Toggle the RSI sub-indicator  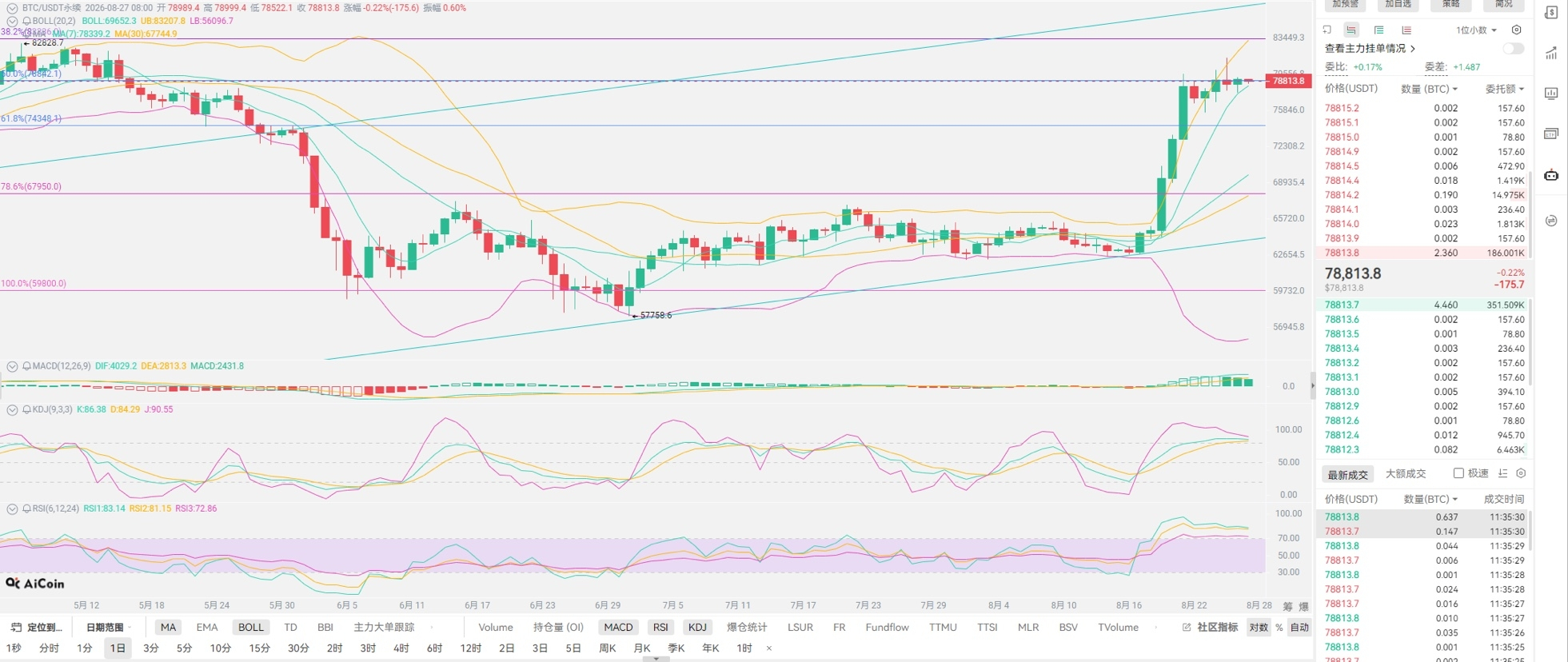tap(660, 628)
